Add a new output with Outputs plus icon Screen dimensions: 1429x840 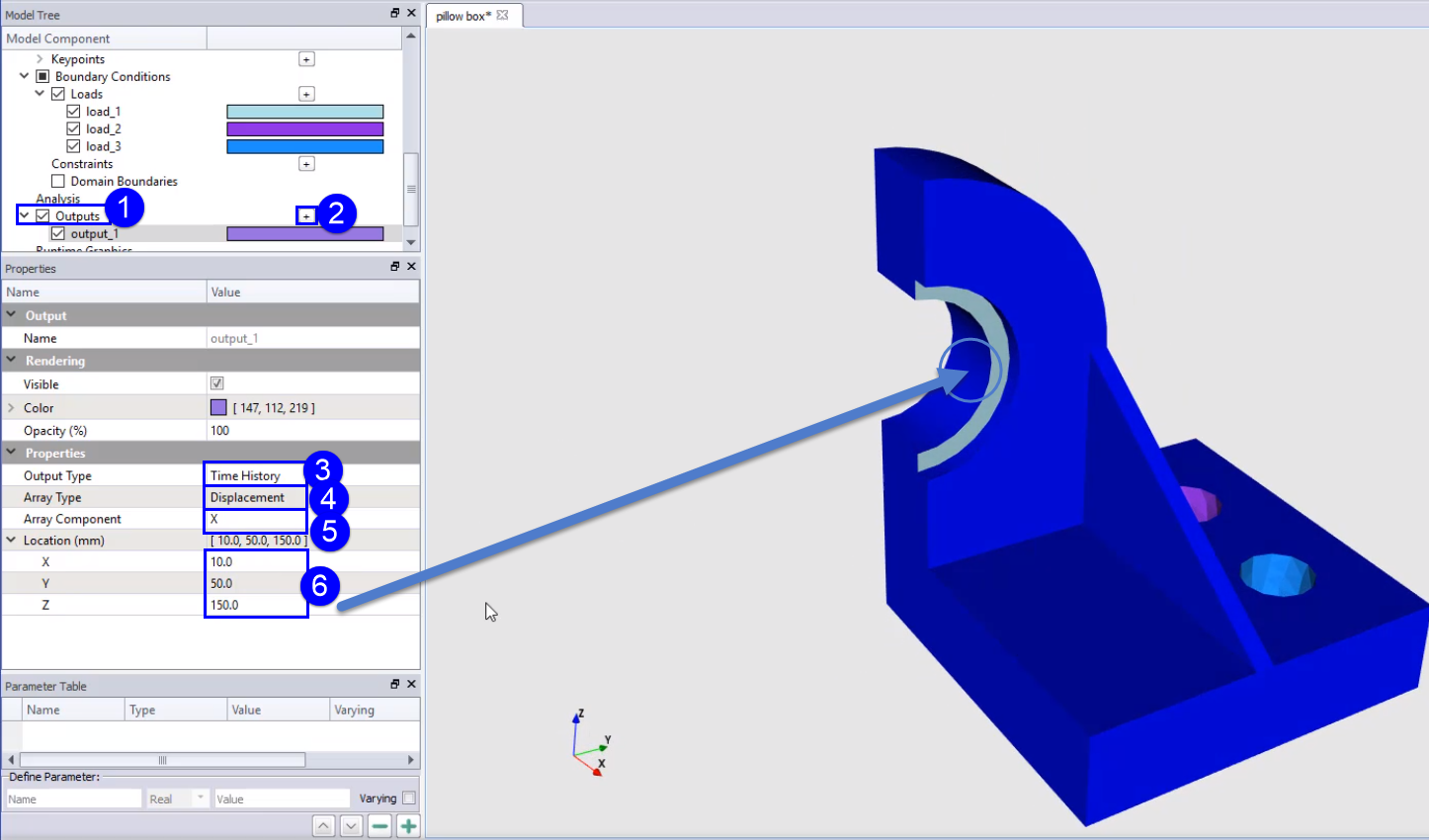[x=306, y=215]
